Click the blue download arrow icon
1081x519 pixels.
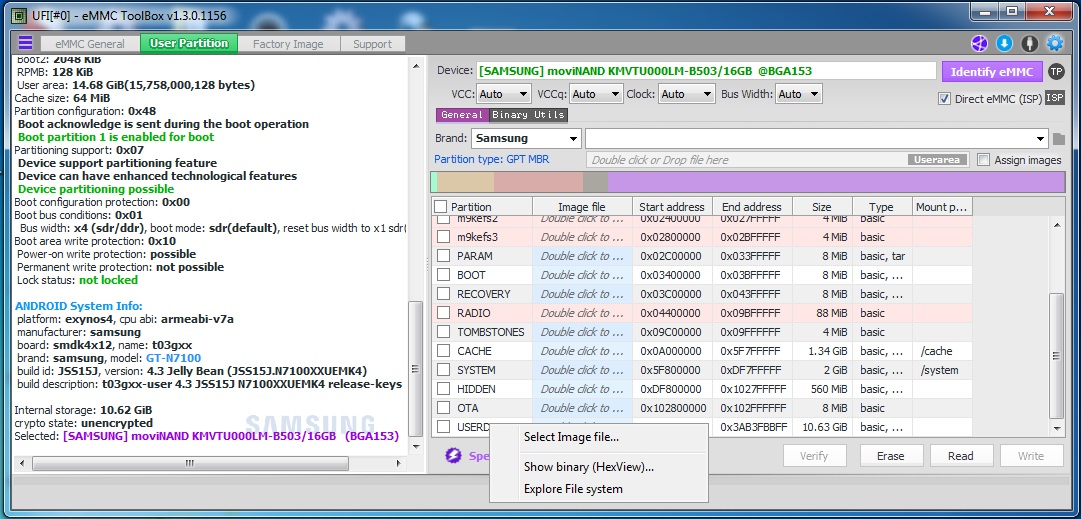coord(1004,43)
